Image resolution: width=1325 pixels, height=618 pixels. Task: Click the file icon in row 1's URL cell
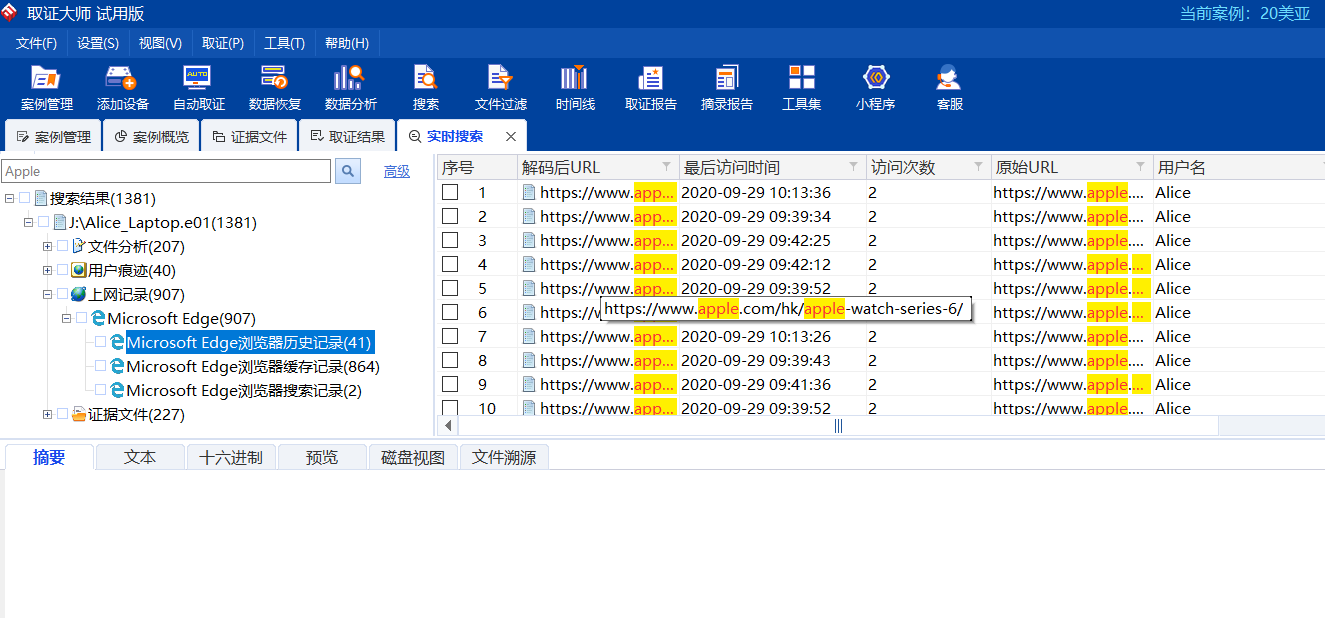pyautogui.click(x=529, y=192)
